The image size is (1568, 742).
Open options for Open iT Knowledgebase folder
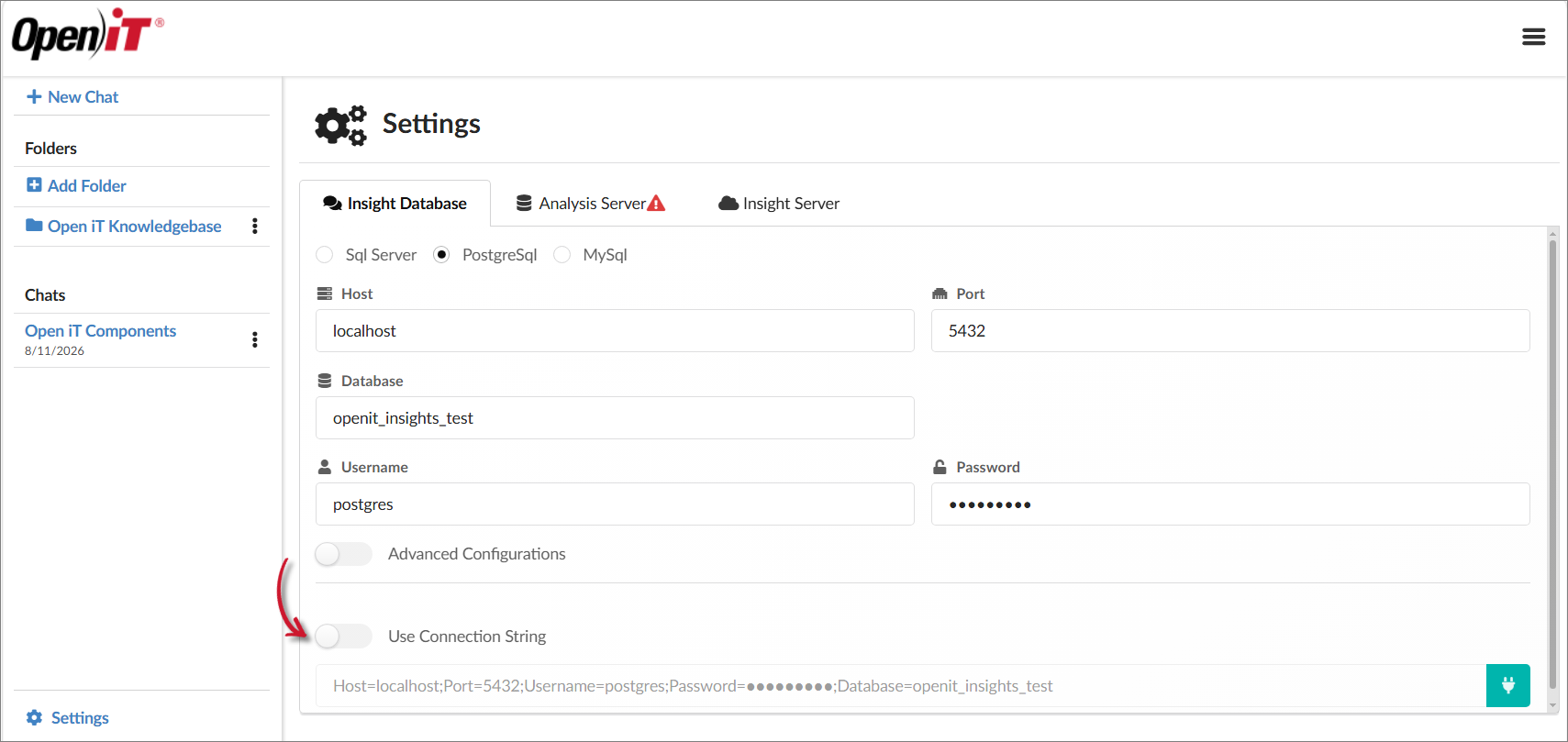pyautogui.click(x=255, y=226)
